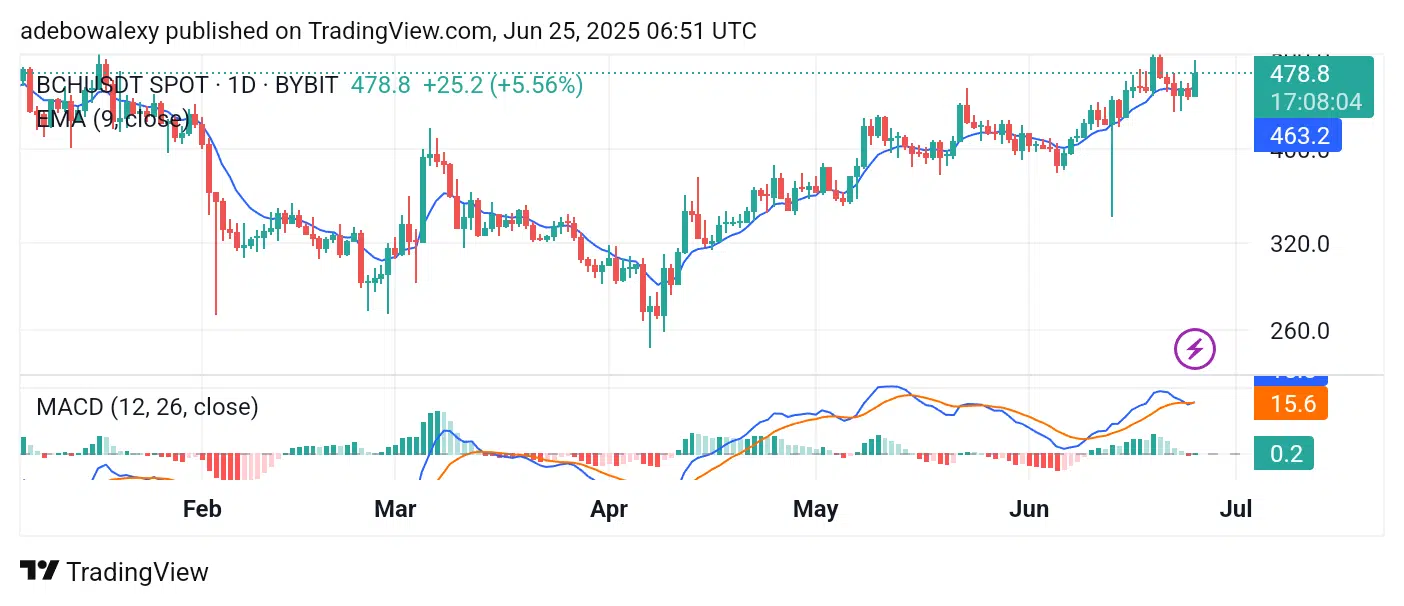This screenshot has height=606, width=1404.
Task: Click the 260.0 price scale level
Action: point(1300,330)
